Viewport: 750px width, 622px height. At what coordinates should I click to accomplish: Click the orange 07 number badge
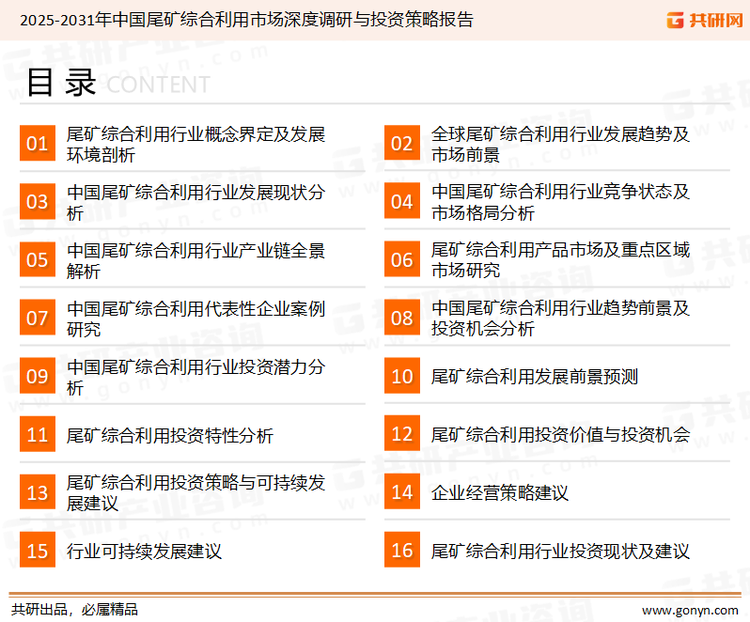(37, 317)
